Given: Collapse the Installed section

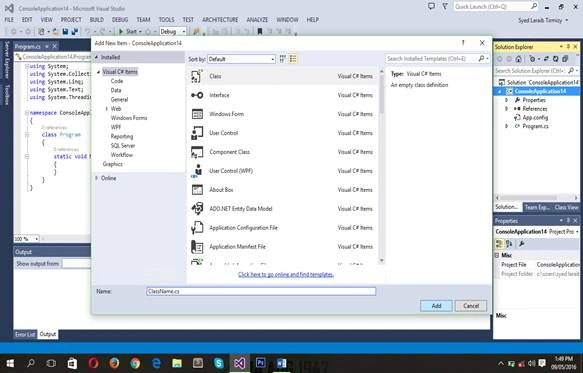Looking at the screenshot, I should 97,57.
